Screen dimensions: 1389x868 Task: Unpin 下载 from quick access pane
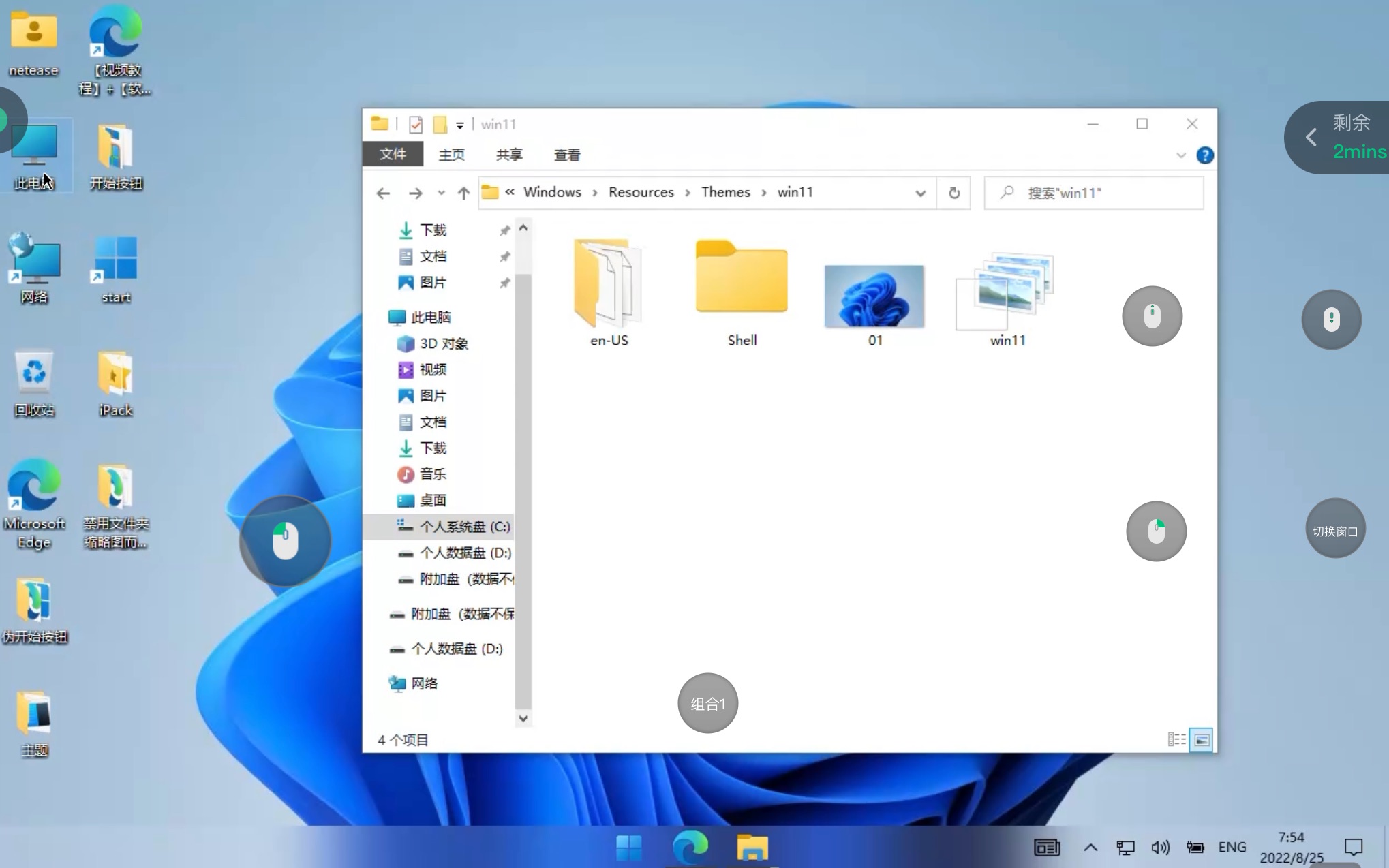tap(504, 230)
